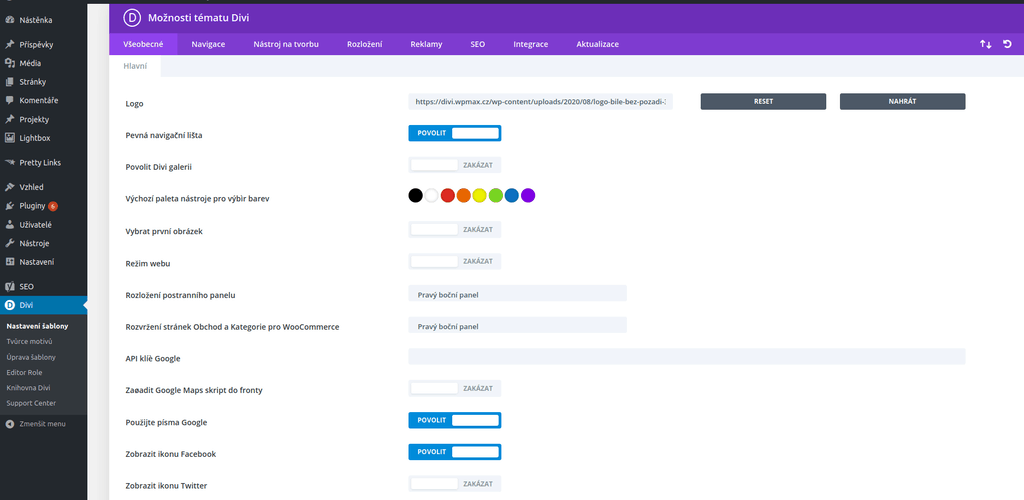Image resolution: width=1024 pixels, height=500 pixels.
Task: Select the black palette color swatch
Action: tap(415, 195)
